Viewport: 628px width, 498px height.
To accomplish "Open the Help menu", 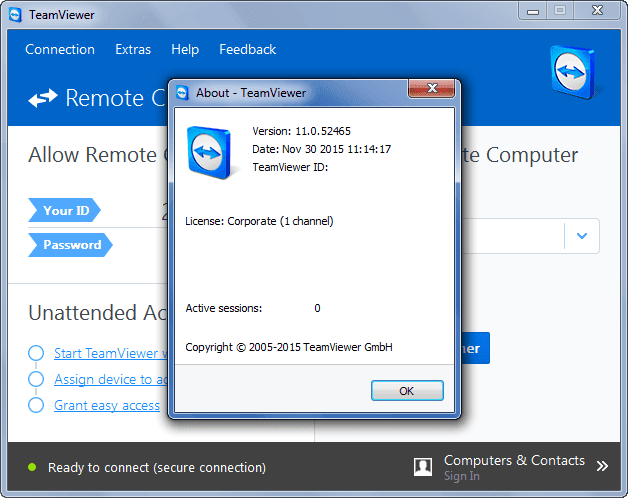I will click(185, 50).
